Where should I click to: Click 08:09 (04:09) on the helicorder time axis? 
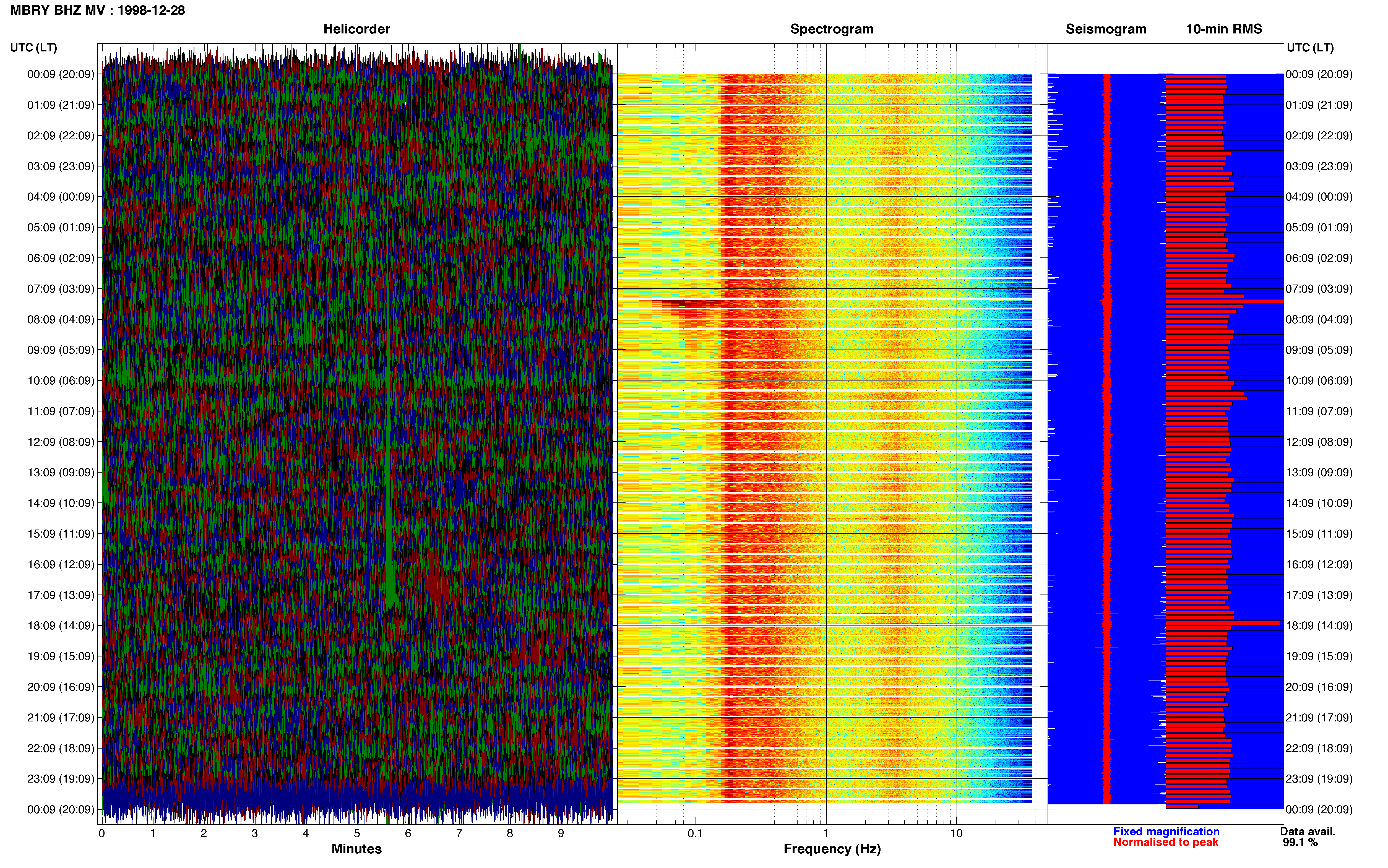pyautogui.click(x=61, y=319)
